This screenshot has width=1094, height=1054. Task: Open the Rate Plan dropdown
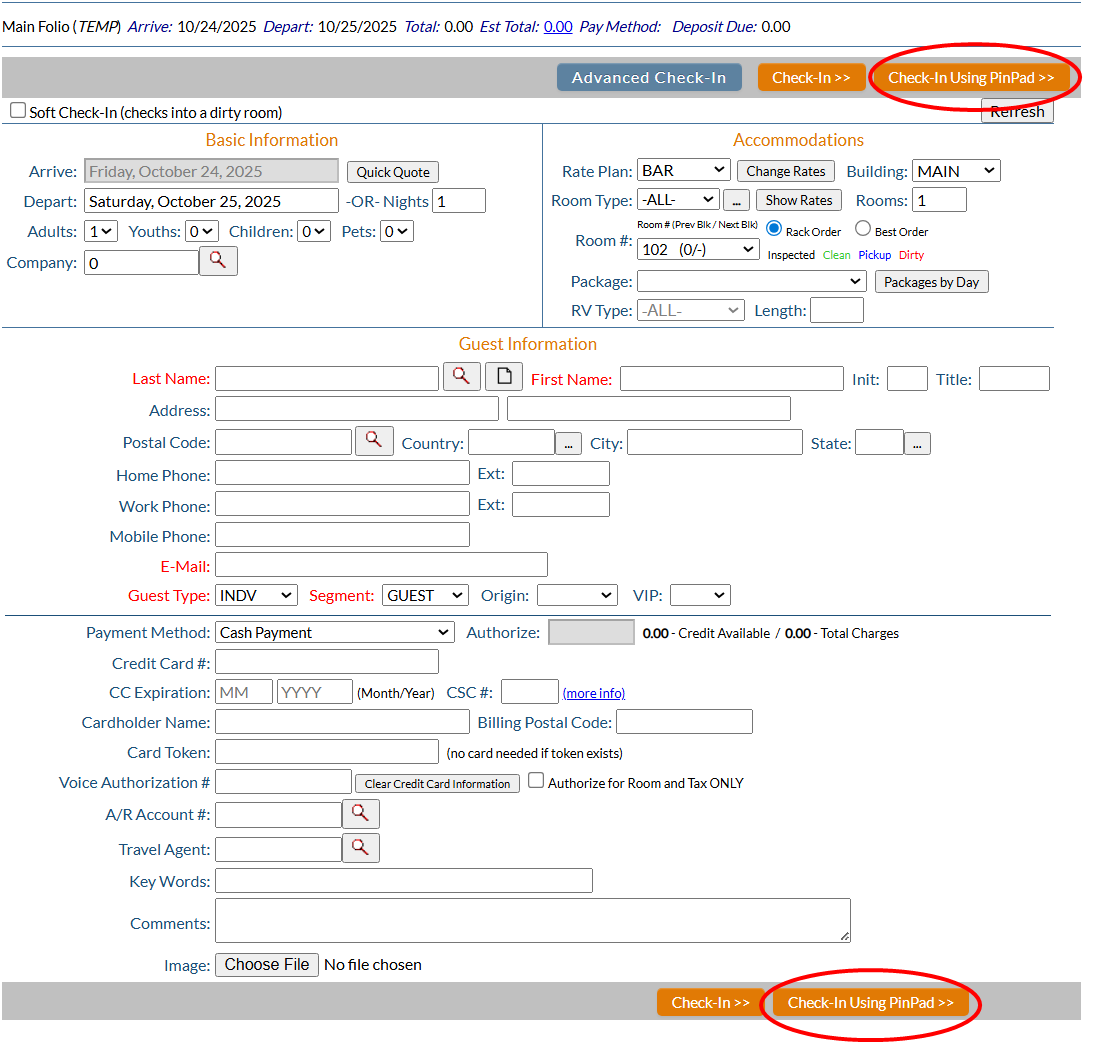pyautogui.click(x=683, y=171)
